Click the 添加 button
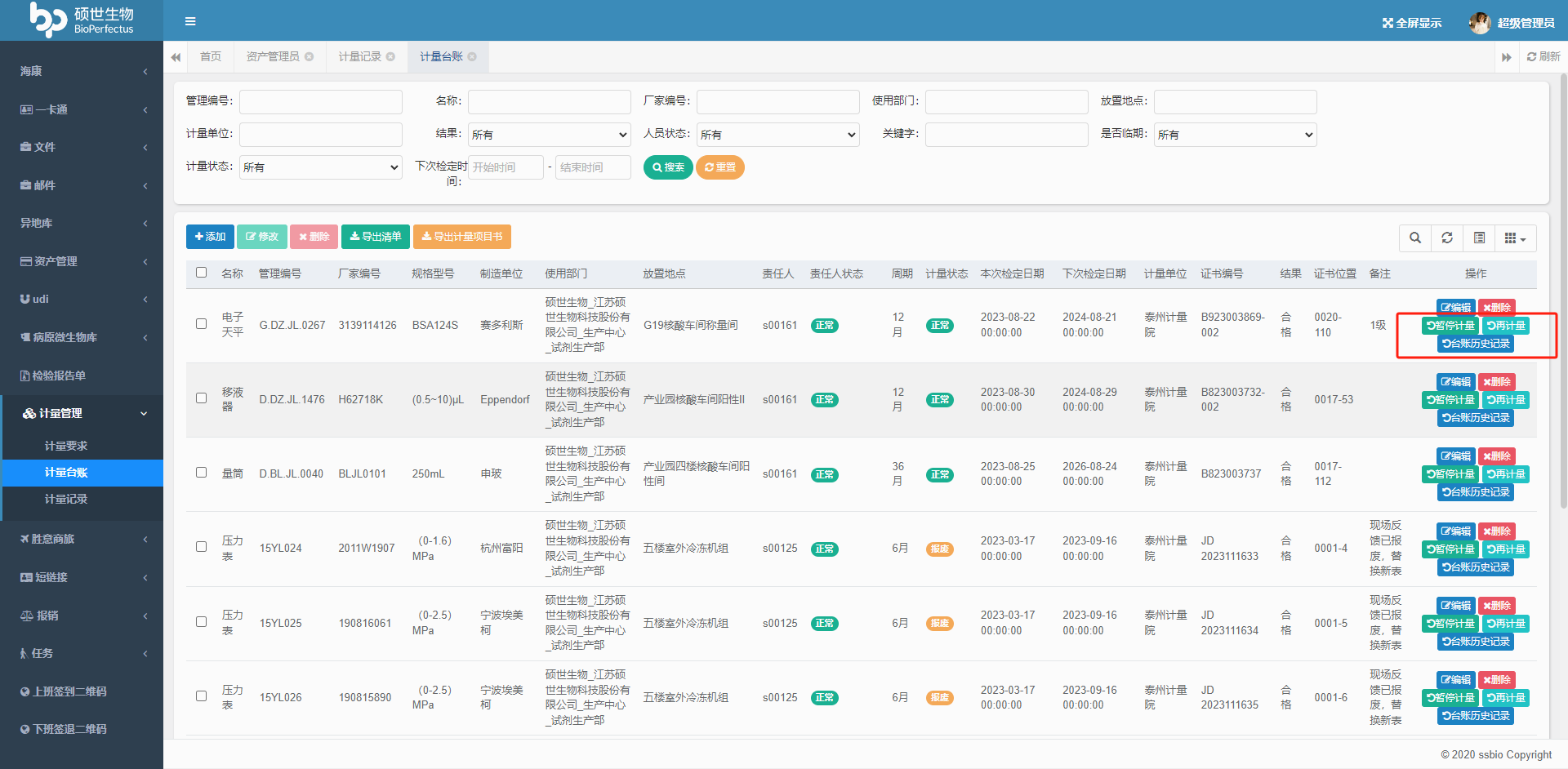Viewport: 1568px width, 769px height. [210, 237]
